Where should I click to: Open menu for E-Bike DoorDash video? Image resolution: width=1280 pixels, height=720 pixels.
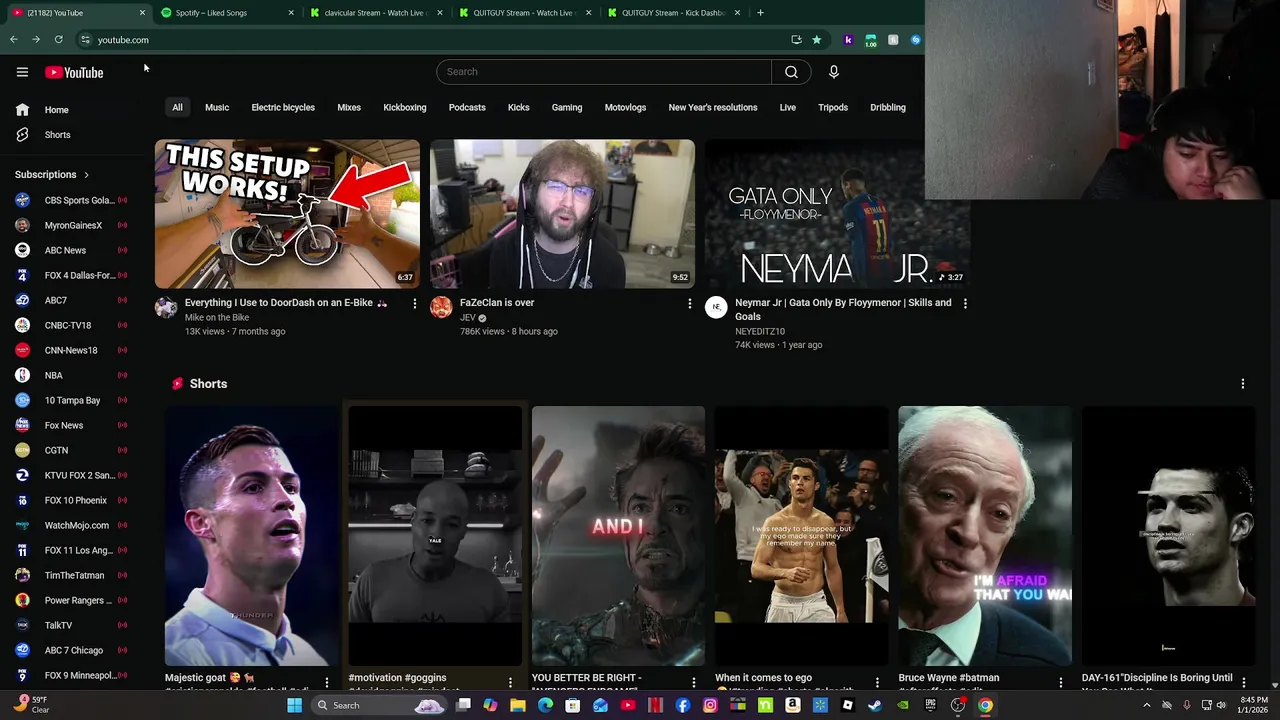pos(414,303)
